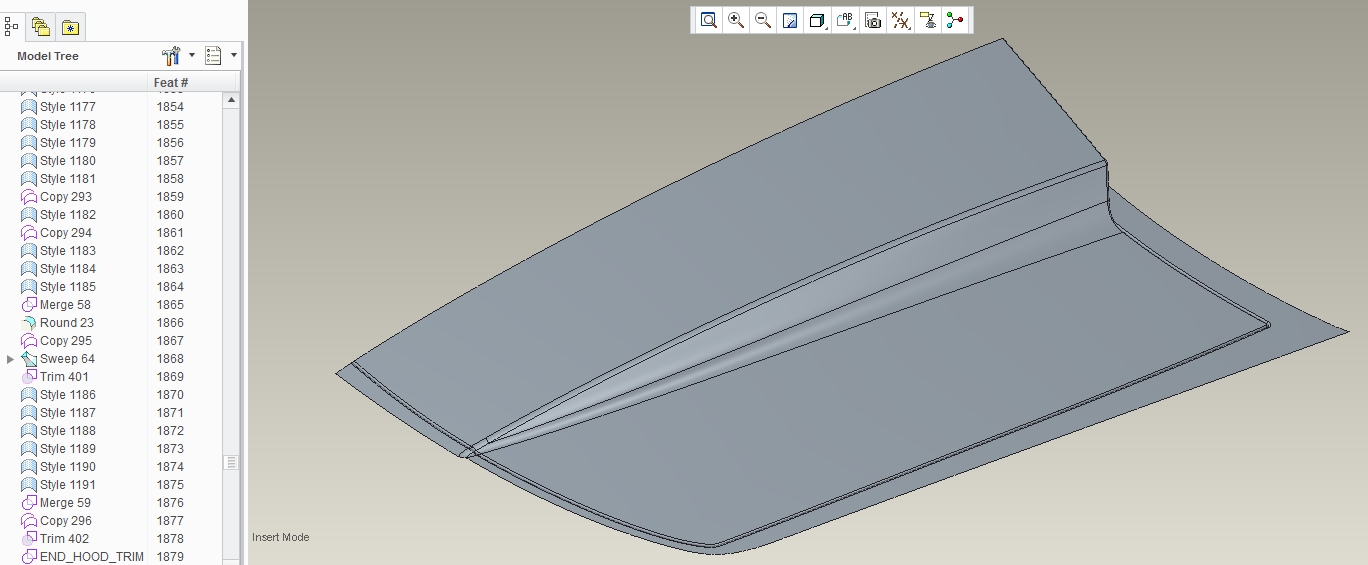Click the Merge 58 feature icon

(x=29, y=305)
